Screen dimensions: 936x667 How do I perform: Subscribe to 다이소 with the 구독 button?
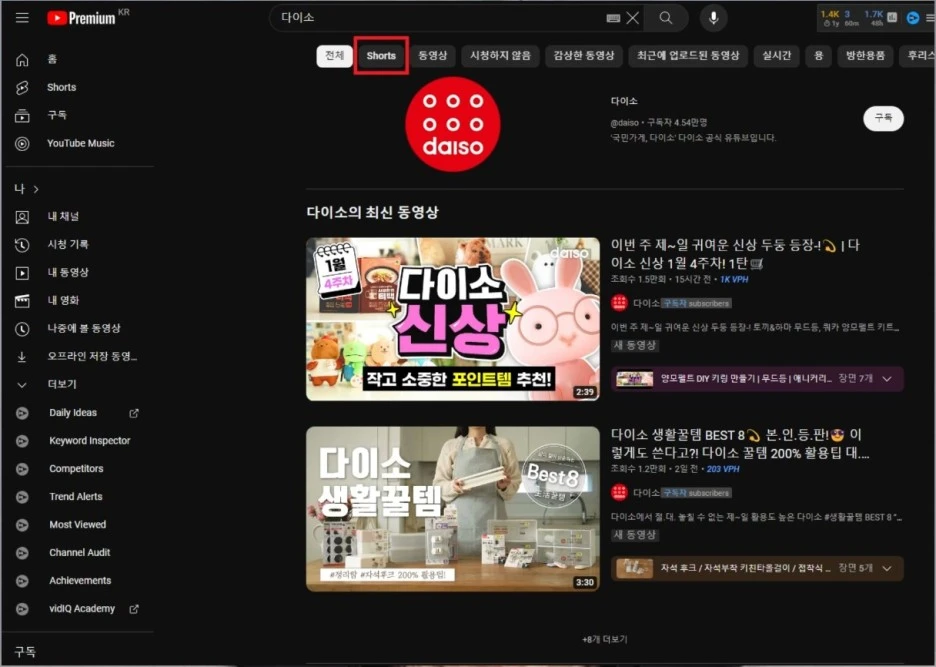pyautogui.click(x=883, y=118)
